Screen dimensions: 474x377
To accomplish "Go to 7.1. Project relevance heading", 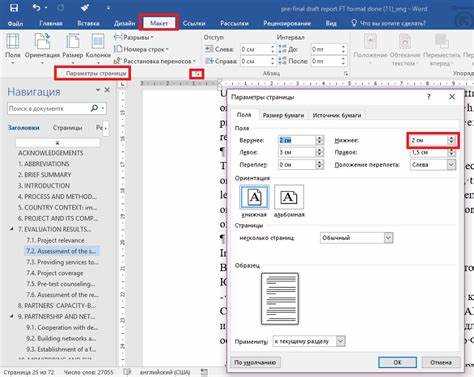I will click(55, 240).
